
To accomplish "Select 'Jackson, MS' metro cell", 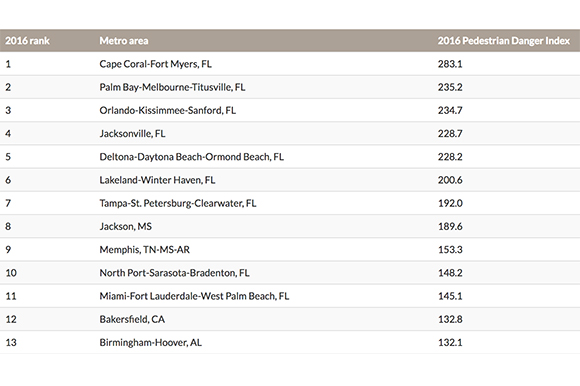I will coord(126,226).
